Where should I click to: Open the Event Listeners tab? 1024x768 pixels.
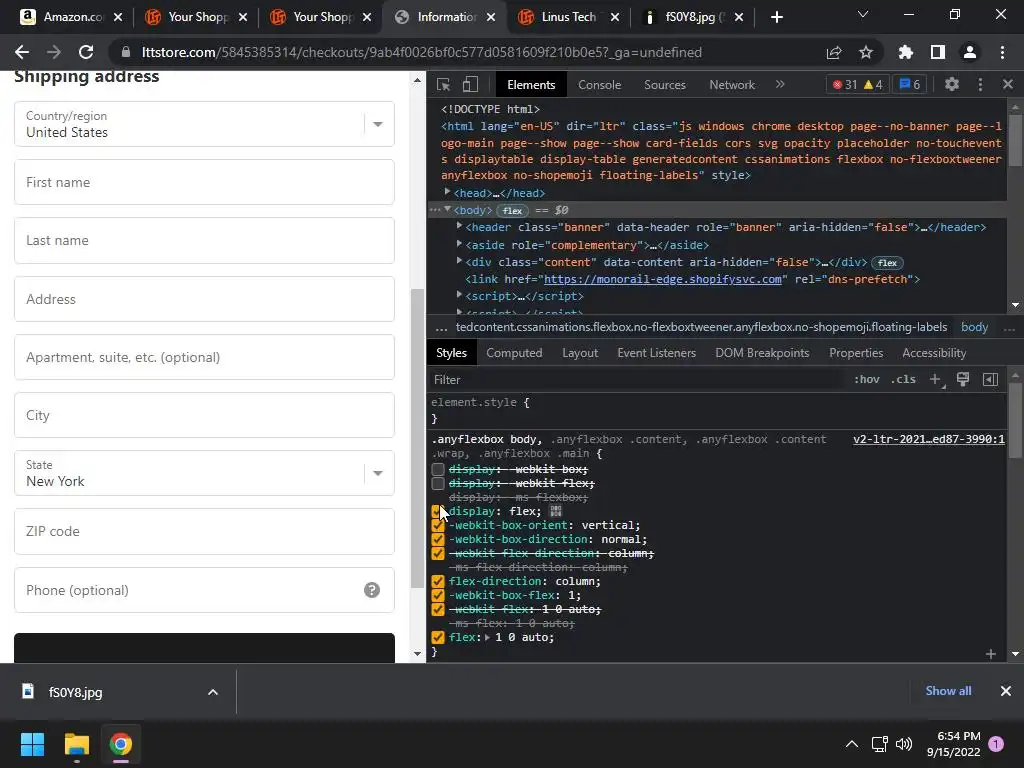click(656, 353)
